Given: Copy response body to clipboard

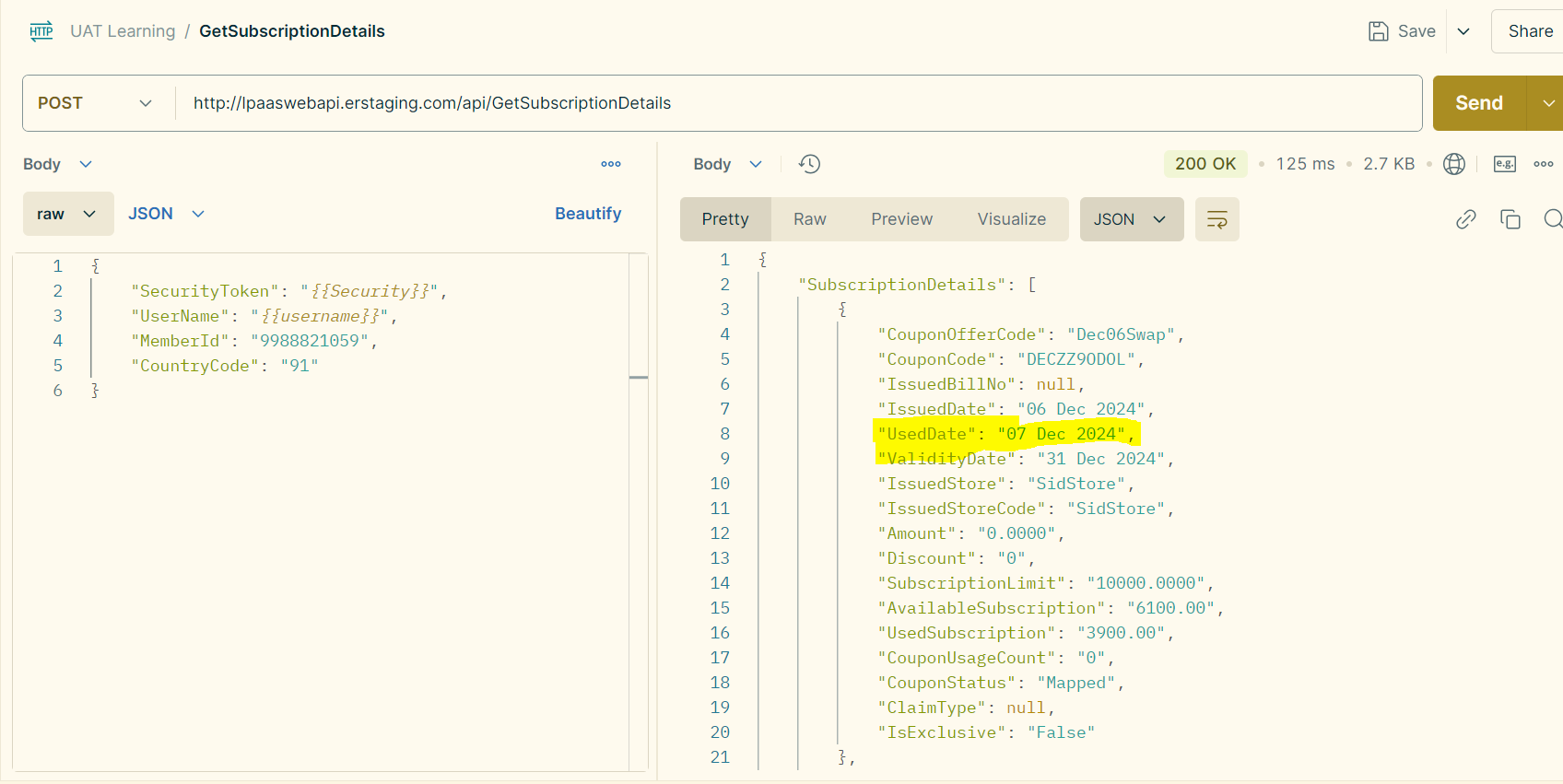Looking at the screenshot, I should pos(1510,219).
